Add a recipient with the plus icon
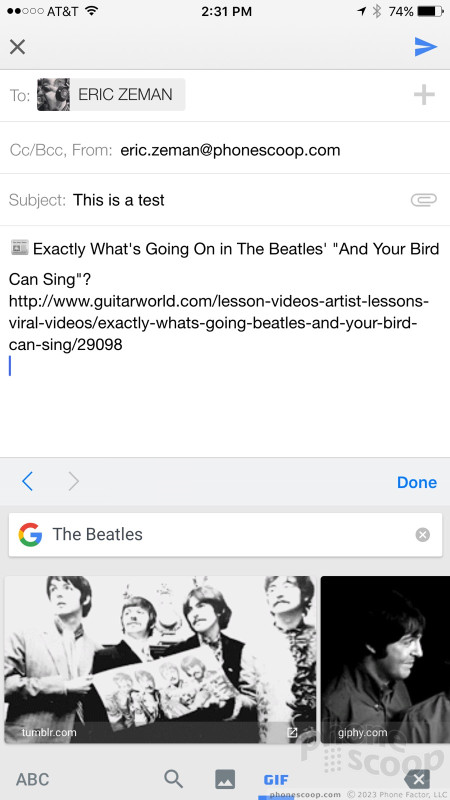This screenshot has height=800, width=450. pos(424,95)
